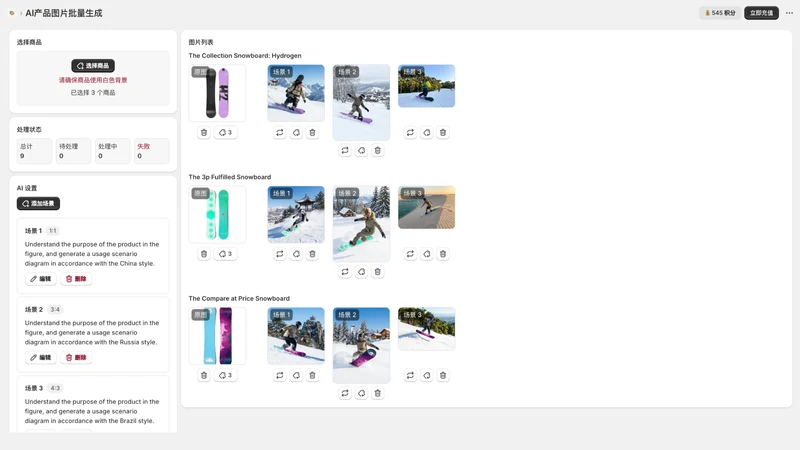Screen dimensions: 800x450
Task: Open the three-dot more menu at top right
Action: (789, 13)
